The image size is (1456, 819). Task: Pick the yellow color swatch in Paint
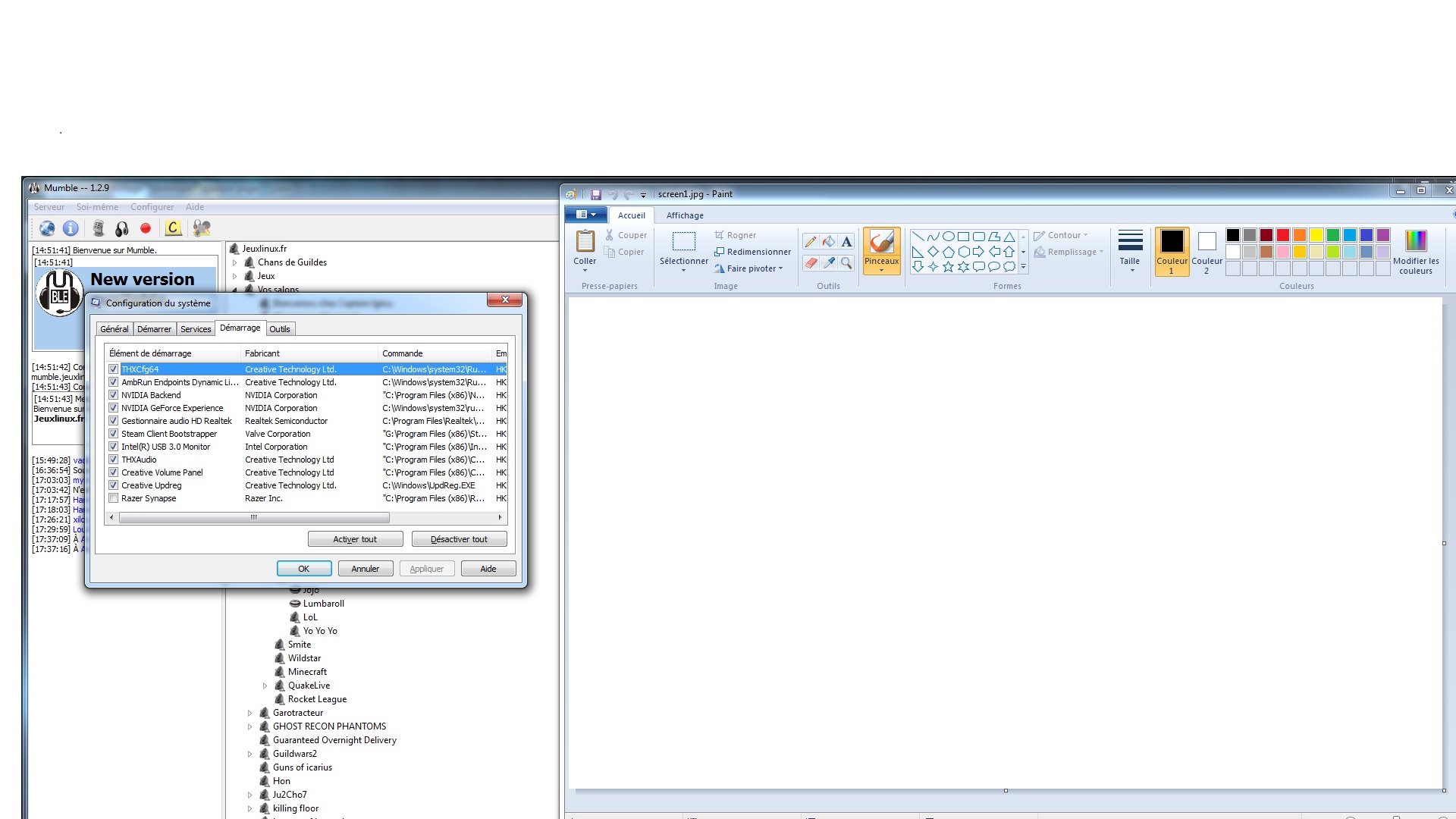point(1316,235)
